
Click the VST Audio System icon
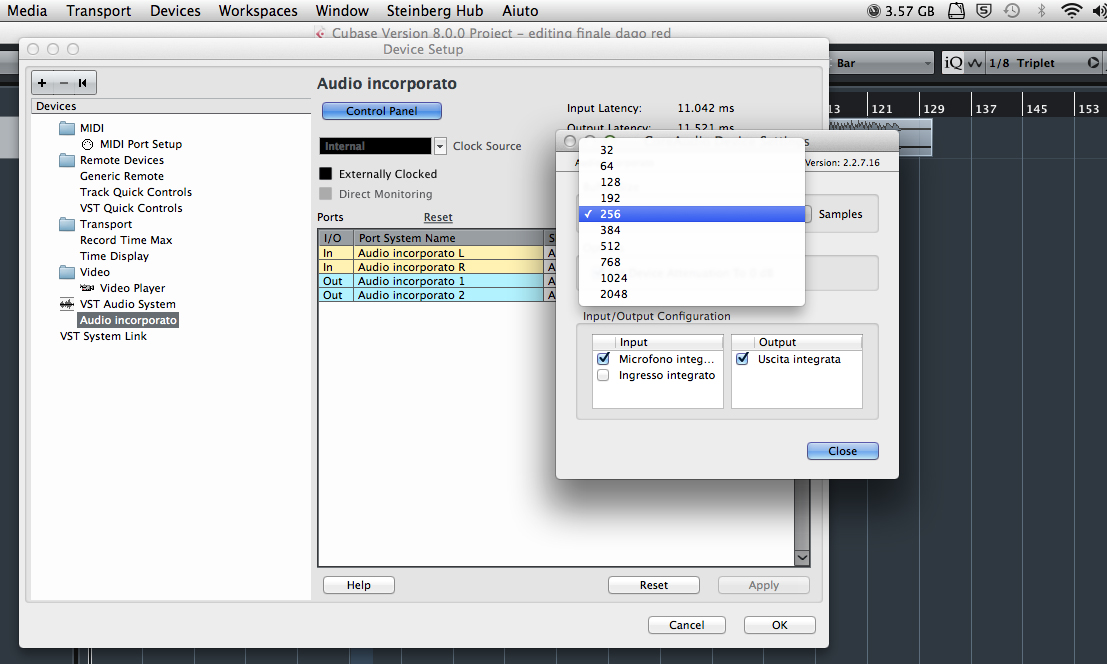coord(67,304)
